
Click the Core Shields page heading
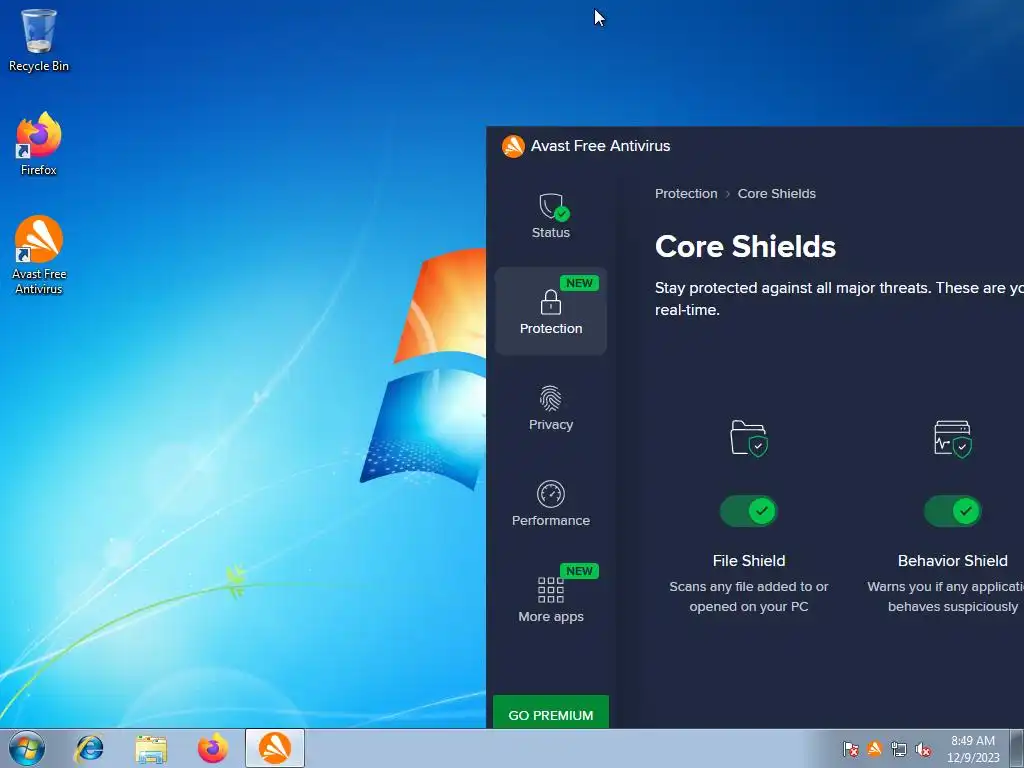tap(745, 247)
